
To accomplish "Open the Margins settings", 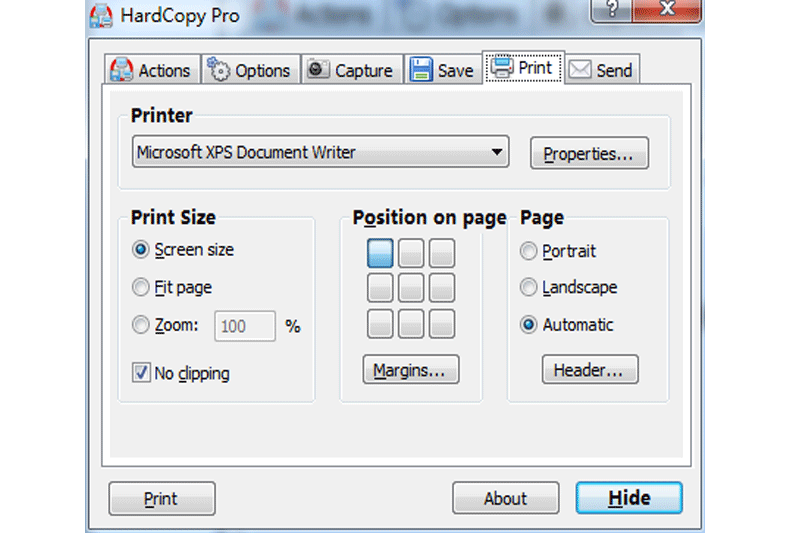I will click(411, 370).
